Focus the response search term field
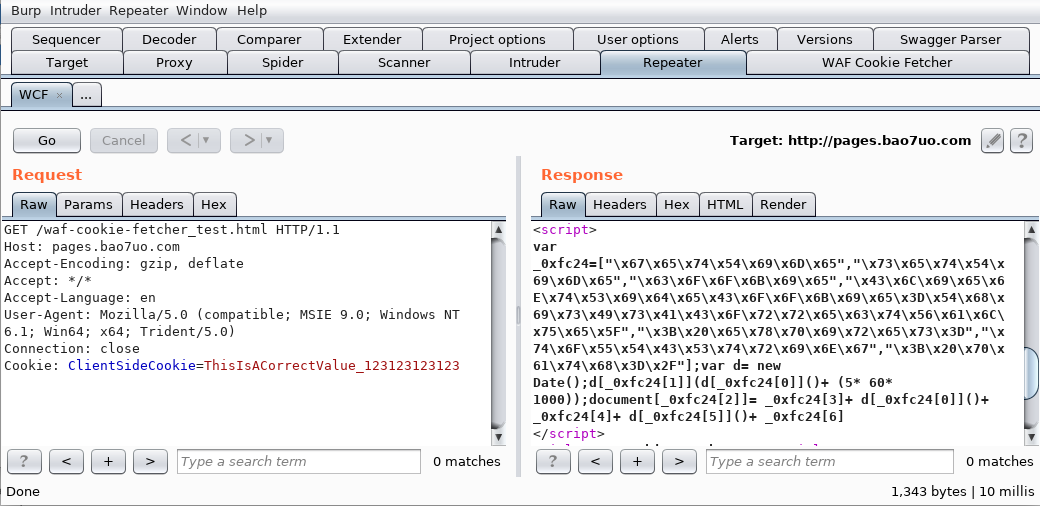Screen dimensions: 1040x506 [x=830, y=462]
